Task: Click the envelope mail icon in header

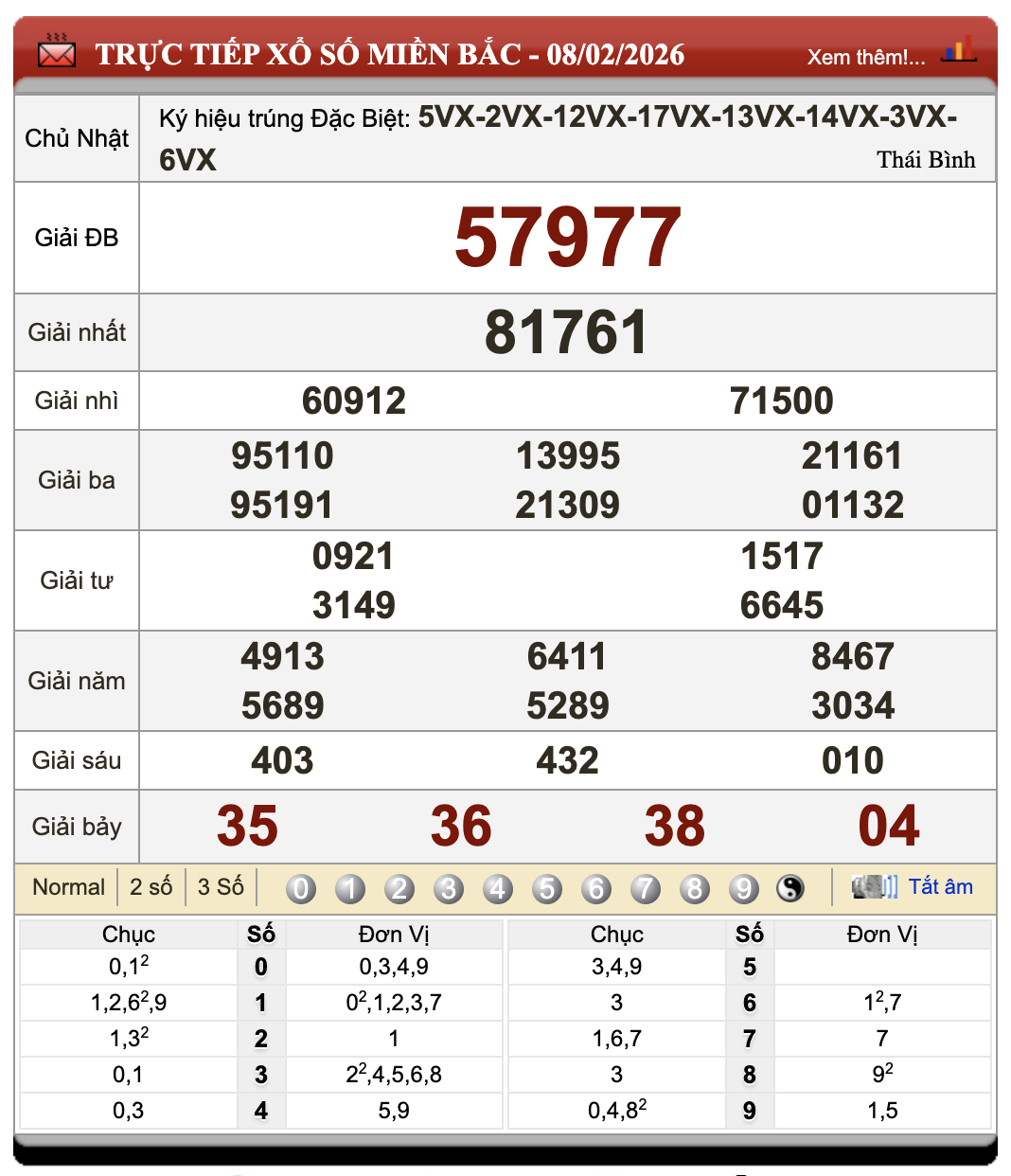Action: coord(56,53)
